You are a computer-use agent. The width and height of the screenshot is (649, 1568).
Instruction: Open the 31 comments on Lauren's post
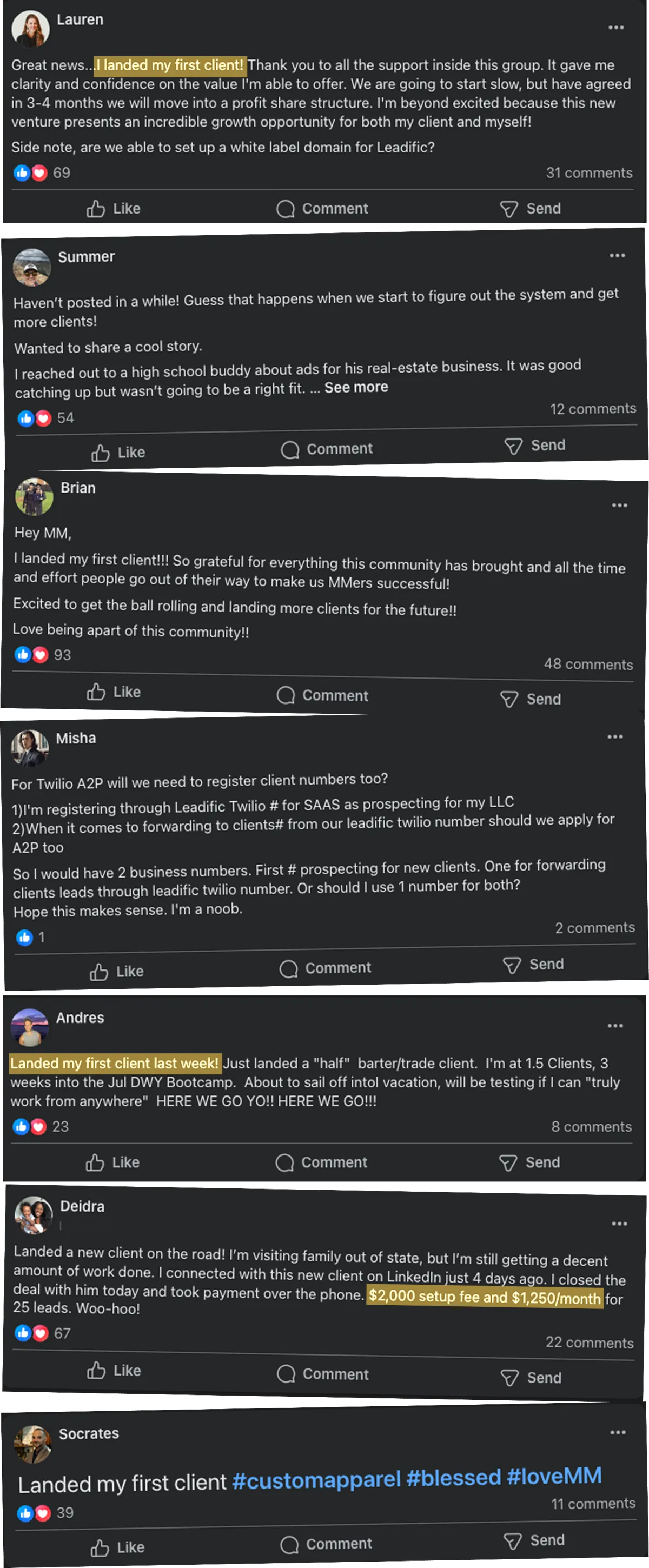point(589,173)
